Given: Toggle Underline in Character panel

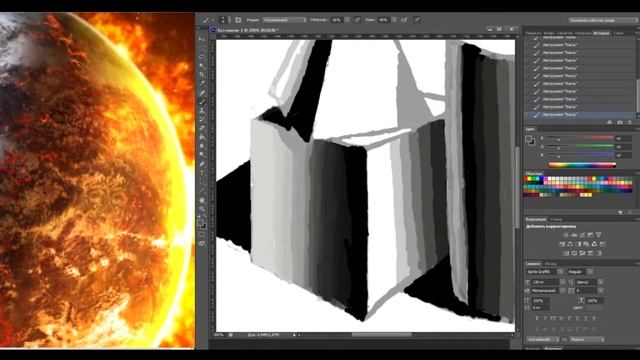Looking at the screenshot, I should (586, 318).
